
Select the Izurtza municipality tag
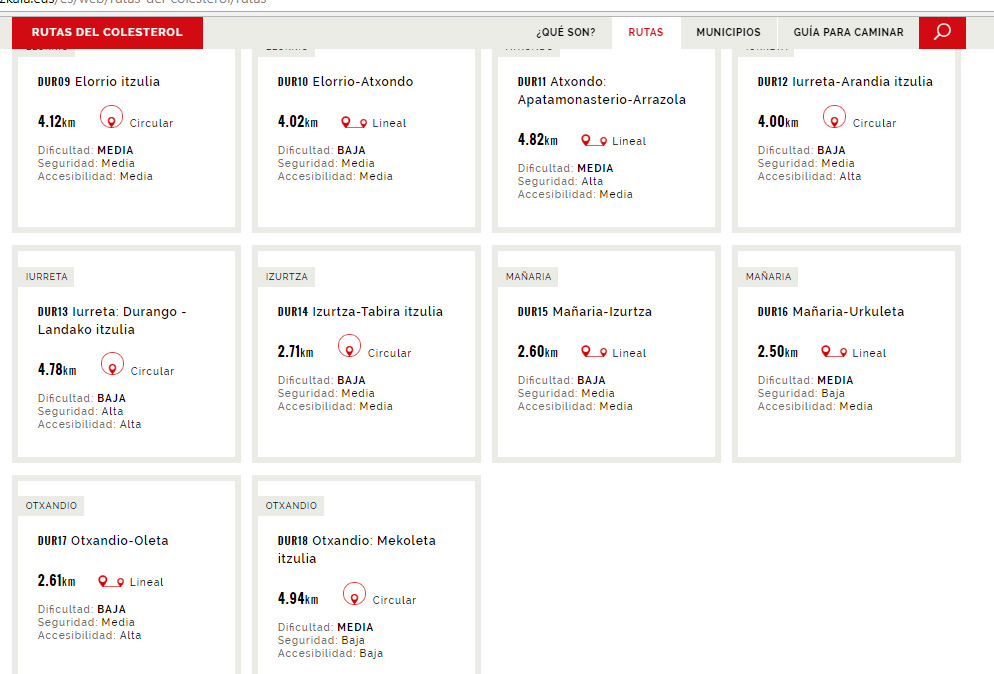point(287,276)
